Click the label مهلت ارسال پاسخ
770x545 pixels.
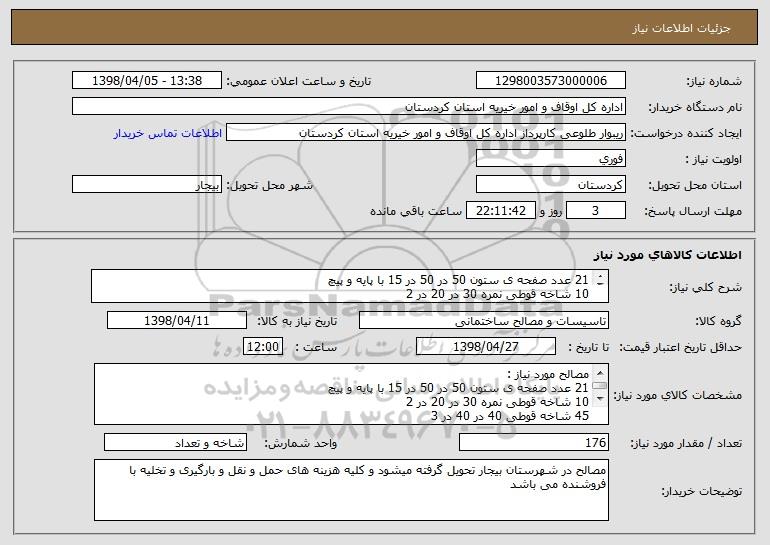tap(693, 212)
